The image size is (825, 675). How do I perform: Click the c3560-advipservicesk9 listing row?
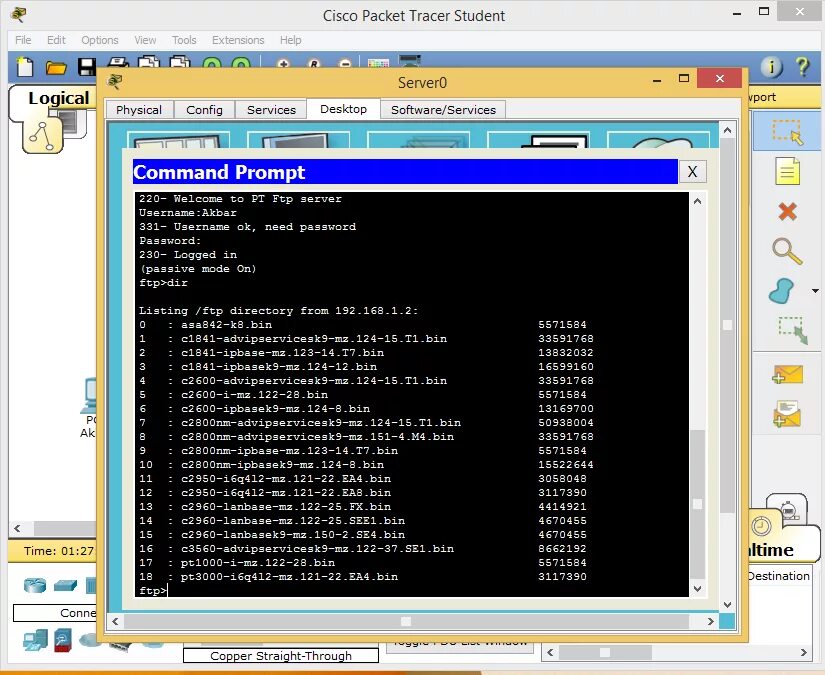click(x=363, y=549)
